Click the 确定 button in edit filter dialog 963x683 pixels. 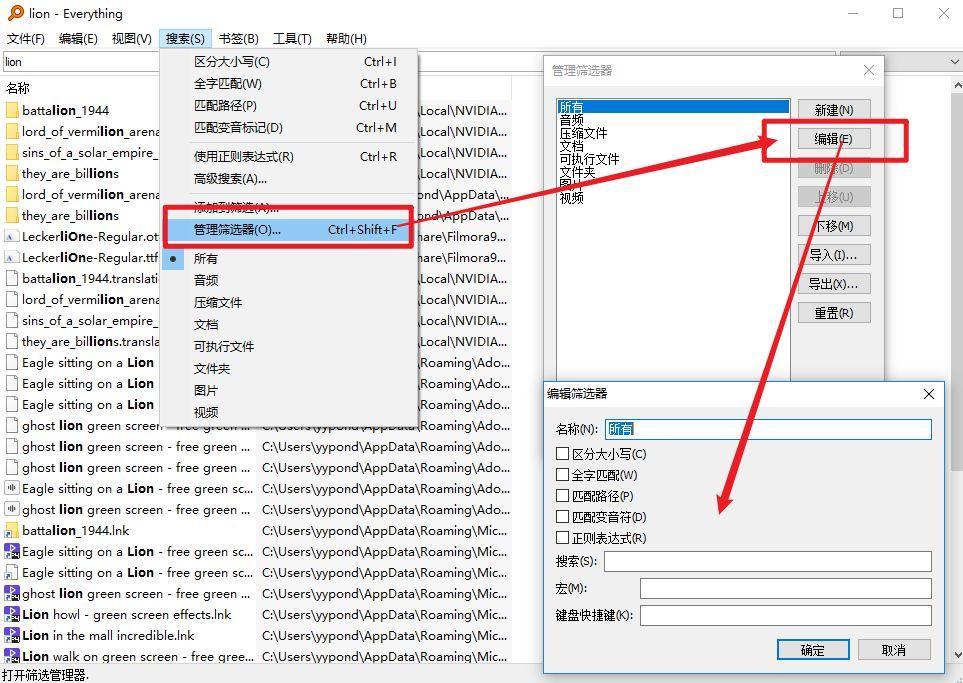812,649
